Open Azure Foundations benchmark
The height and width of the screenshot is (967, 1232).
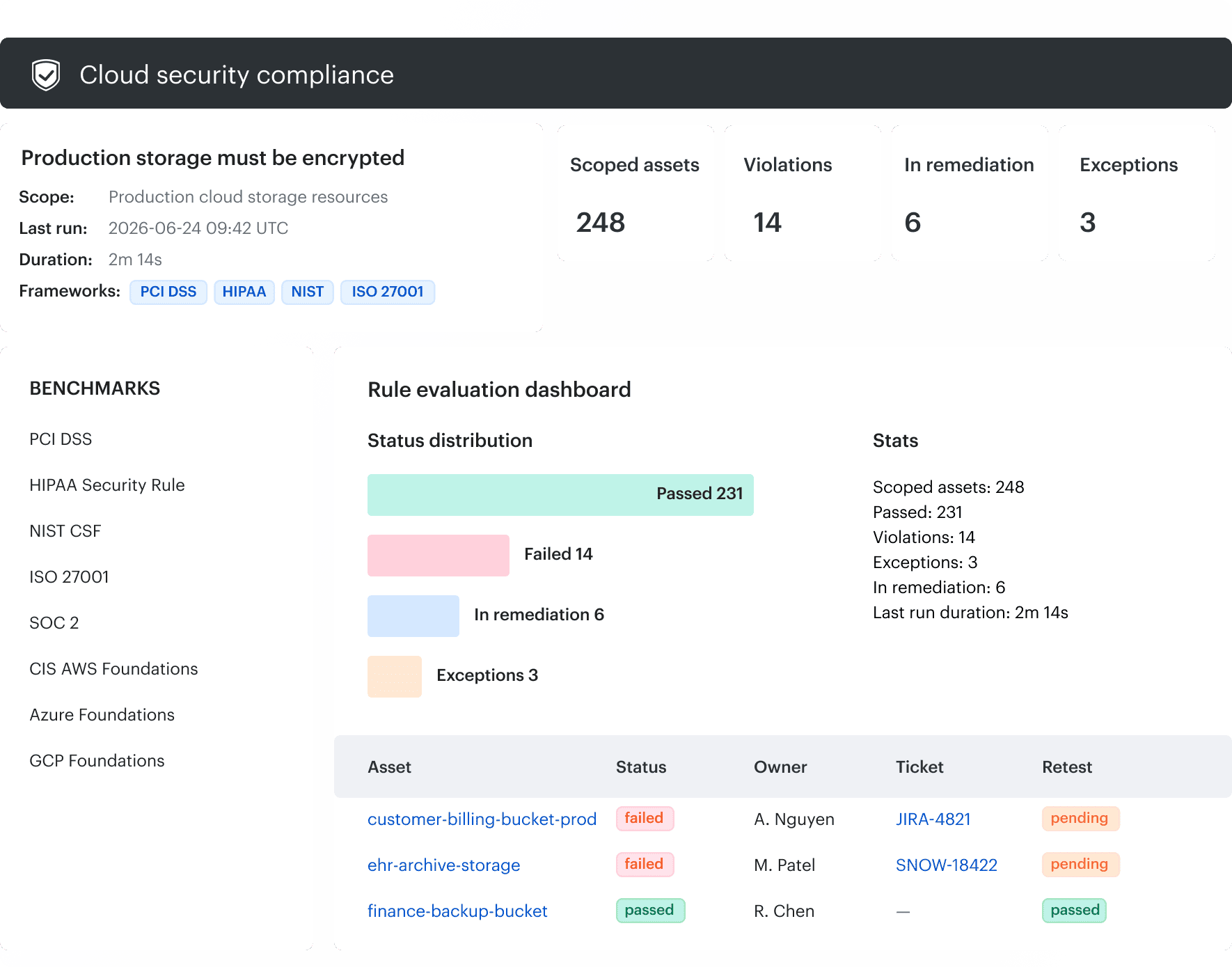click(x=102, y=715)
